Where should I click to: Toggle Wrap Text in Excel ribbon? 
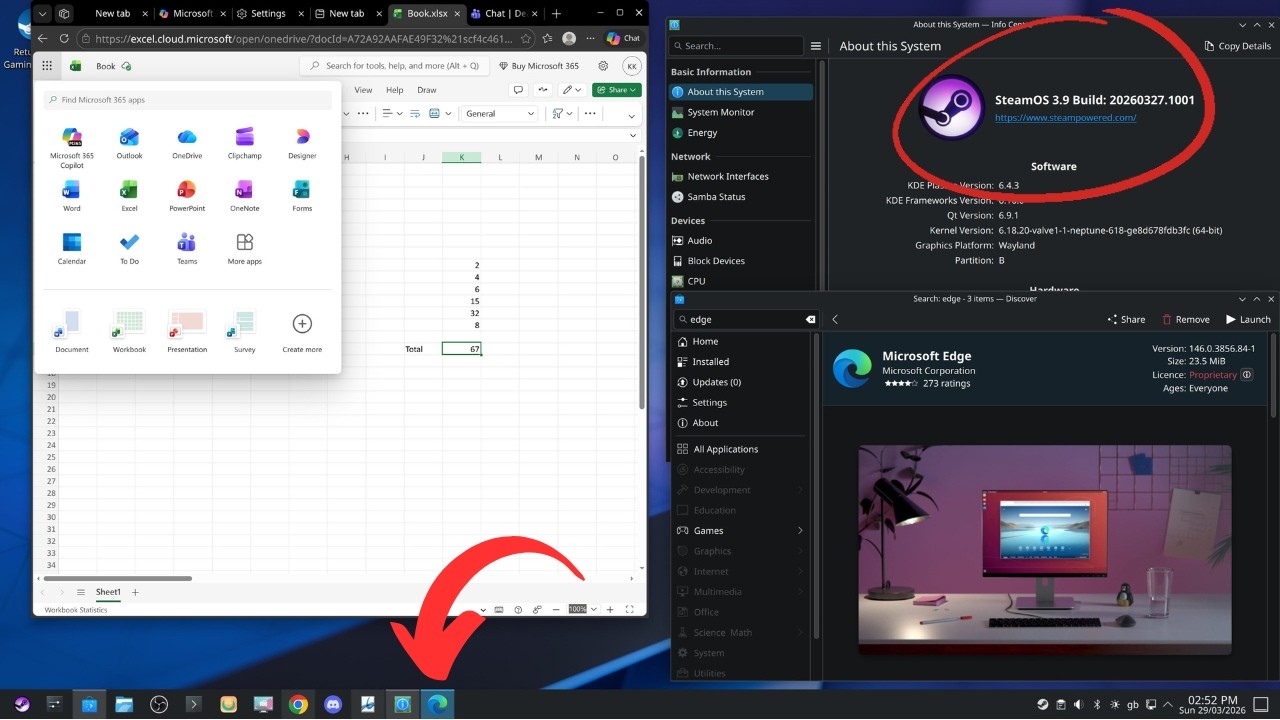click(413, 114)
